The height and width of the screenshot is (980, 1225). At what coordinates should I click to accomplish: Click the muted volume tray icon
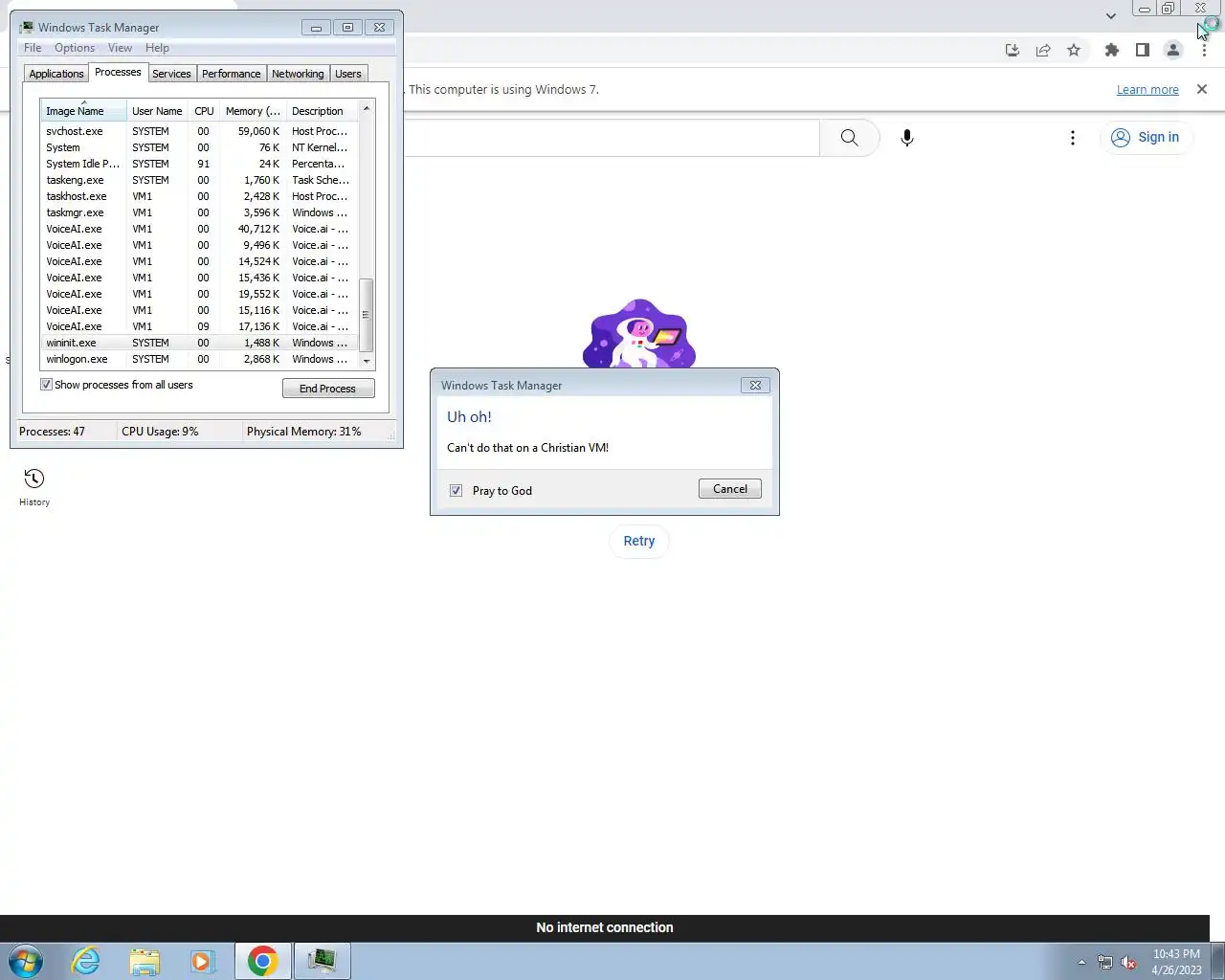pos(1129,962)
